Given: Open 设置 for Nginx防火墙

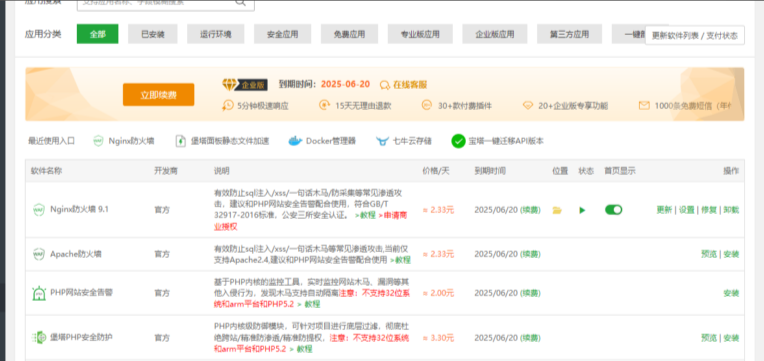Looking at the screenshot, I should coord(687,210).
